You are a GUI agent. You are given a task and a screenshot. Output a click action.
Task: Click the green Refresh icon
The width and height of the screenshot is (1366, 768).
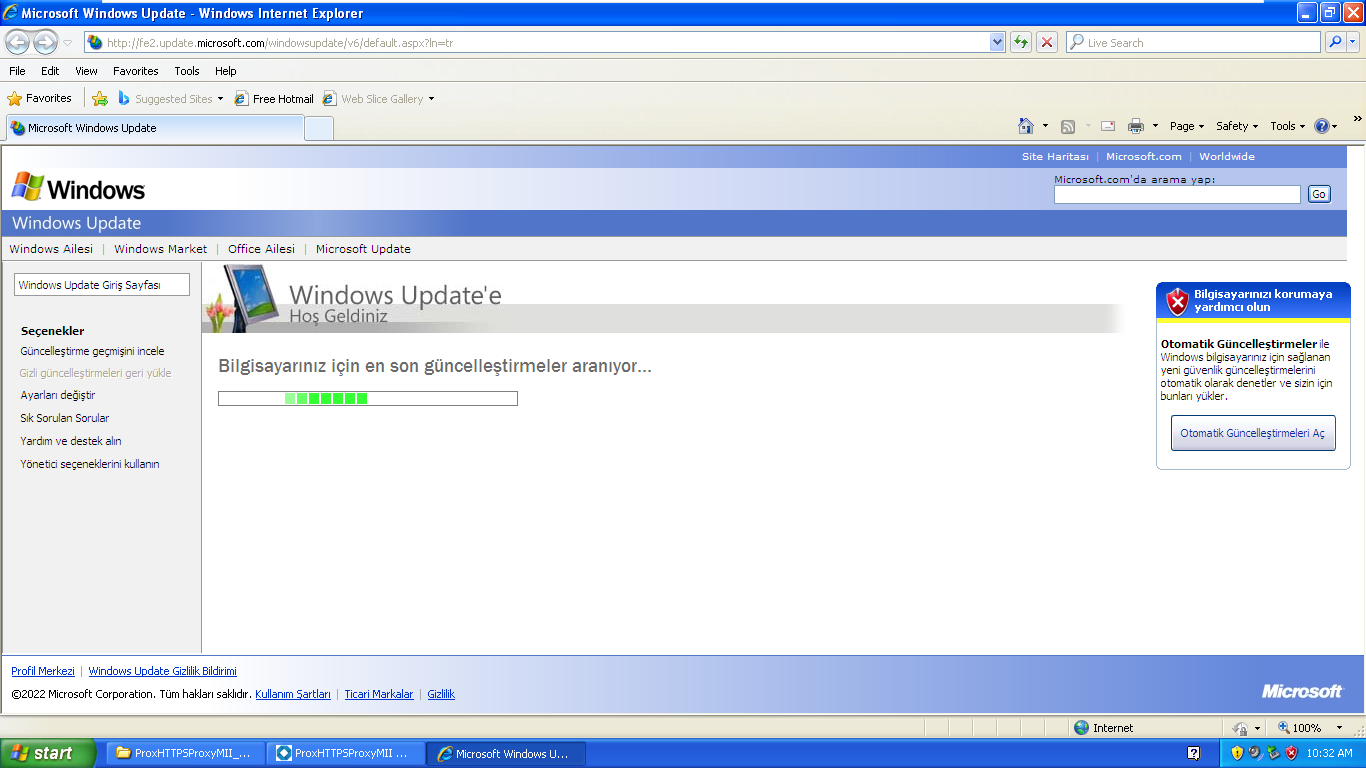coord(1021,43)
